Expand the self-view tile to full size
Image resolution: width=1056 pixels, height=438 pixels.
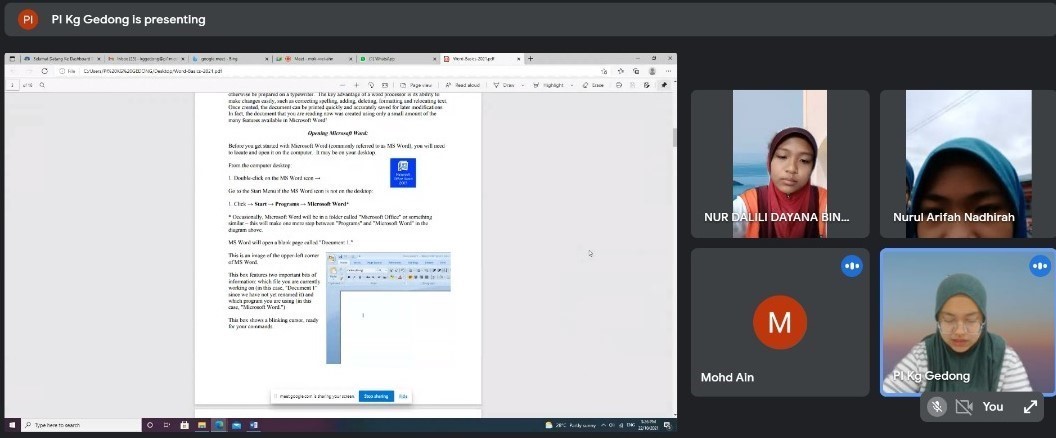click(1029, 406)
